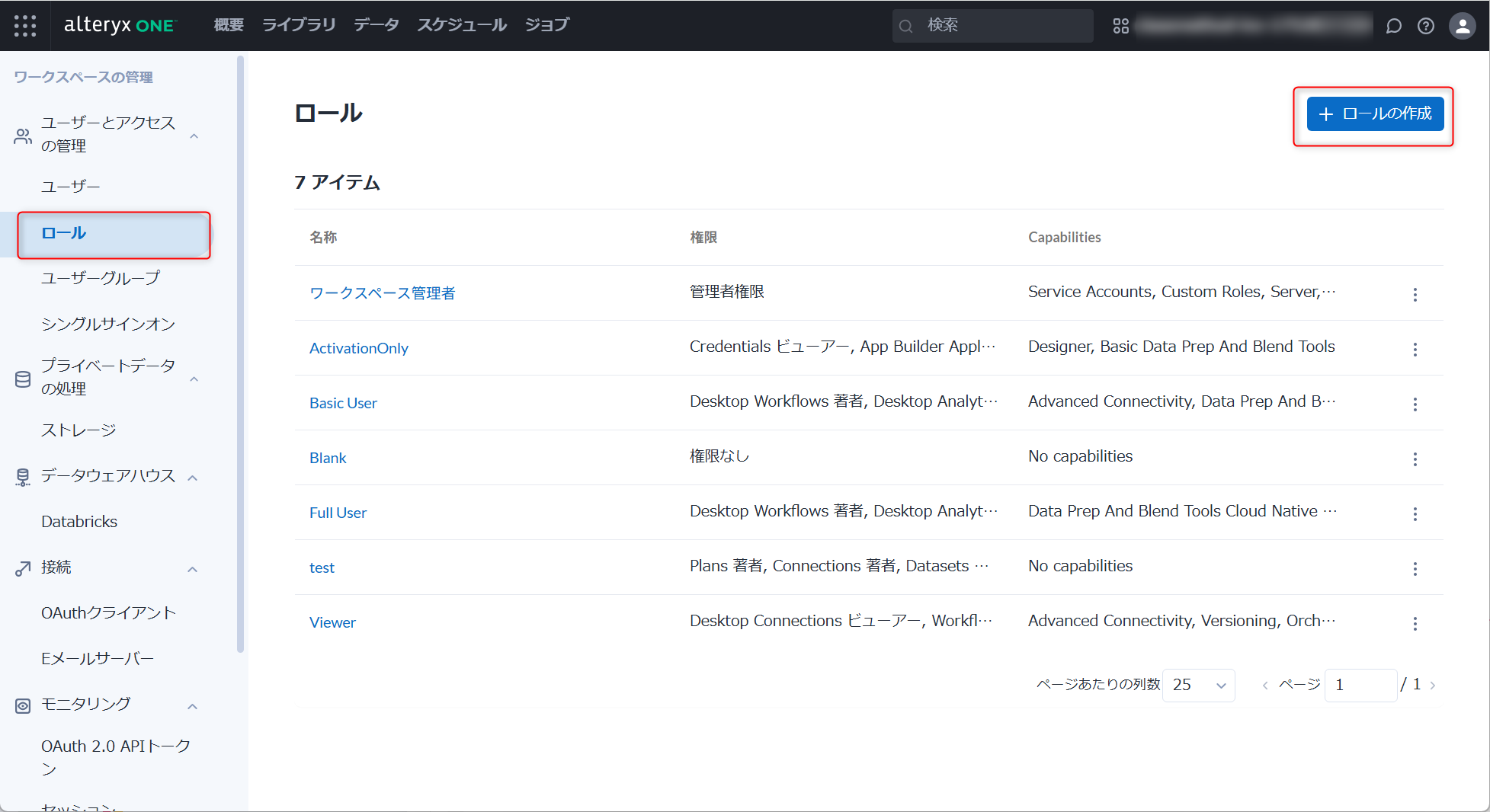1490x812 pixels.
Task: Open the データ top menu
Action: (376, 25)
